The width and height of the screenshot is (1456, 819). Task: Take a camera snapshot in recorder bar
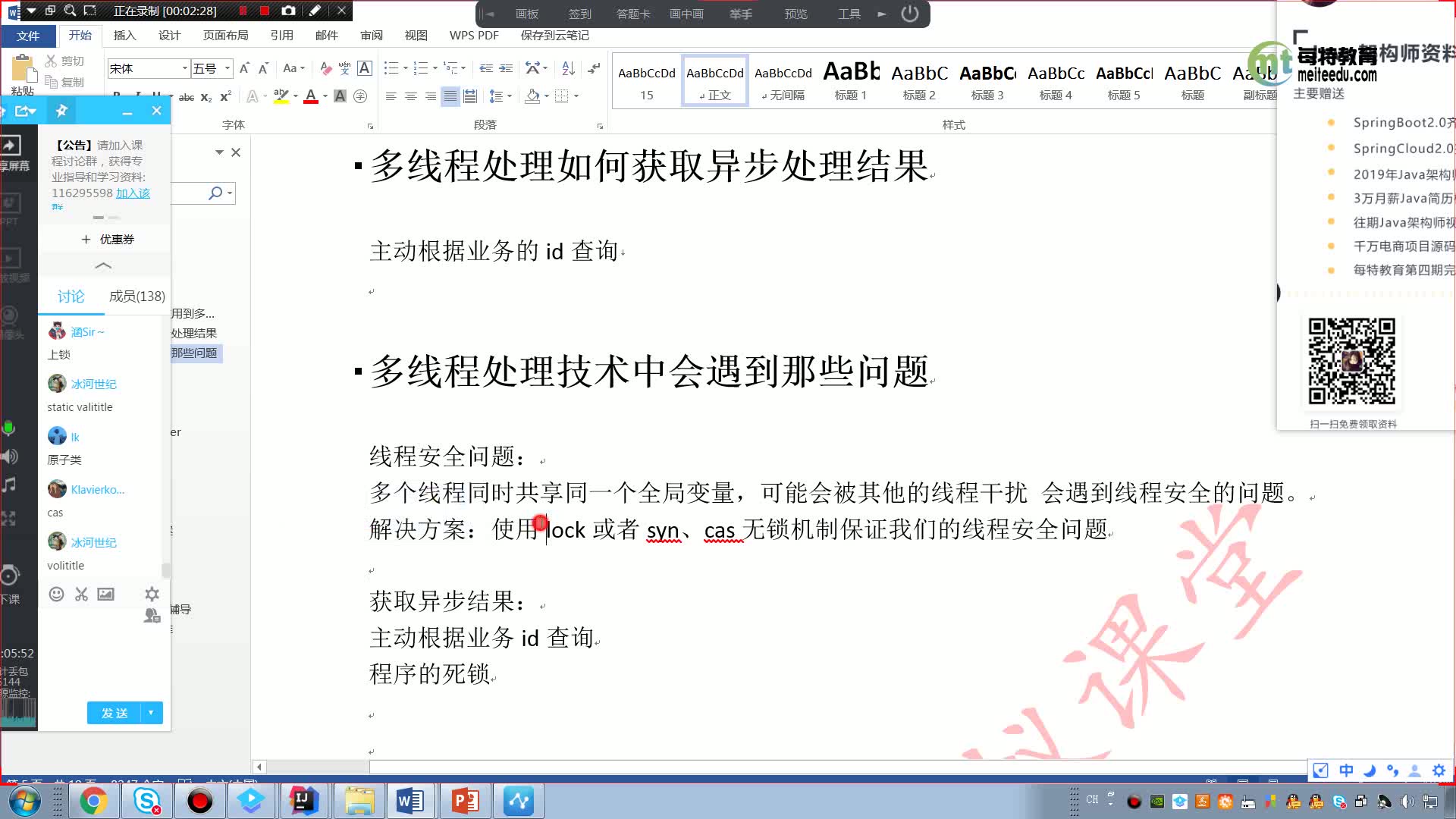click(288, 11)
